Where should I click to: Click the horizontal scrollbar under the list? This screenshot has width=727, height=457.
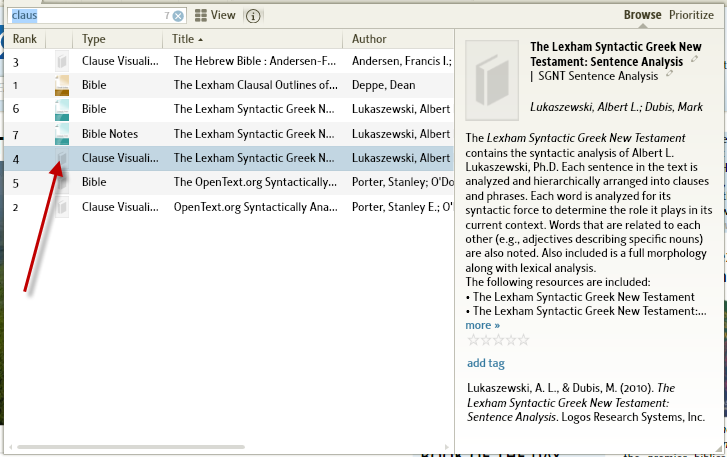click(x=131, y=447)
